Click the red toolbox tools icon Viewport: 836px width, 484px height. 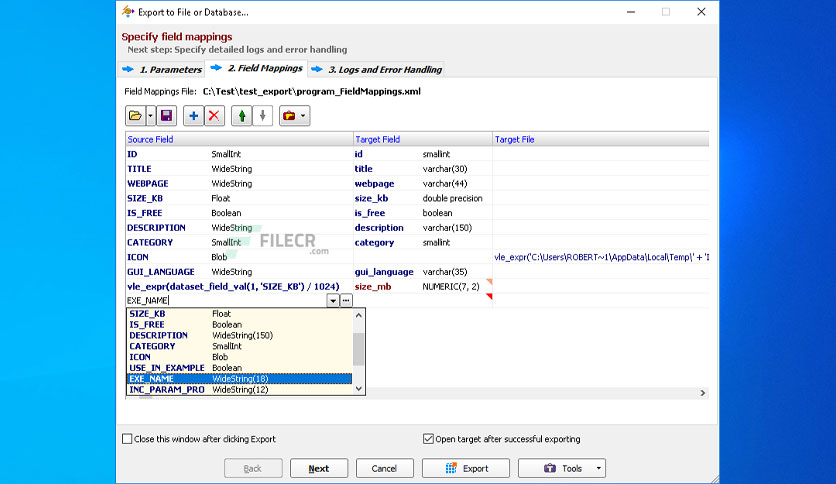pyautogui.click(x=289, y=116)
